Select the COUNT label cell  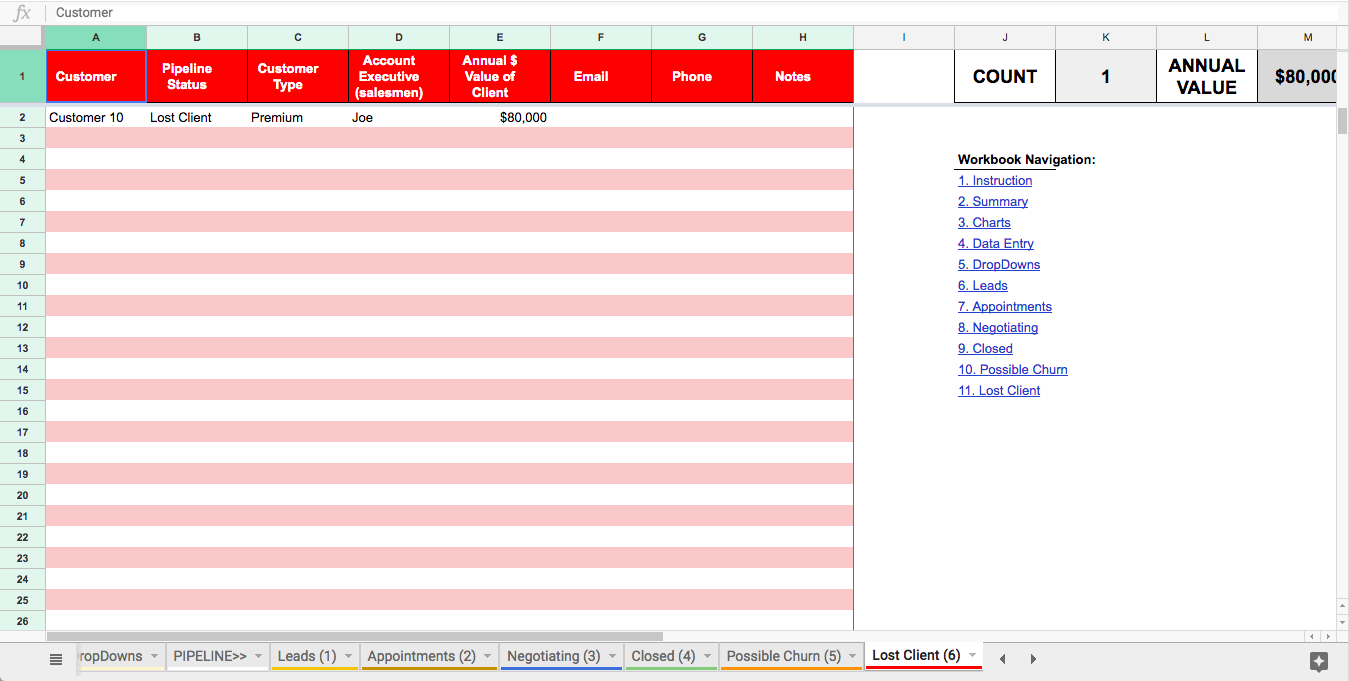click(x=1005, y=76)
